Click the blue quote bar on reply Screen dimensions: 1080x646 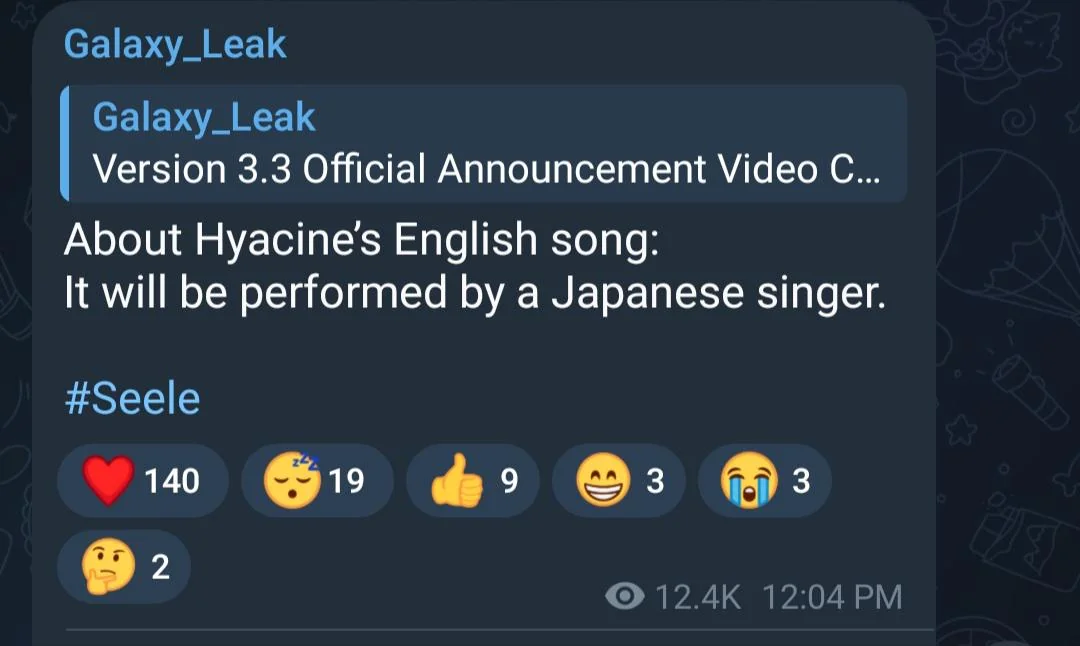pos(65,143)
